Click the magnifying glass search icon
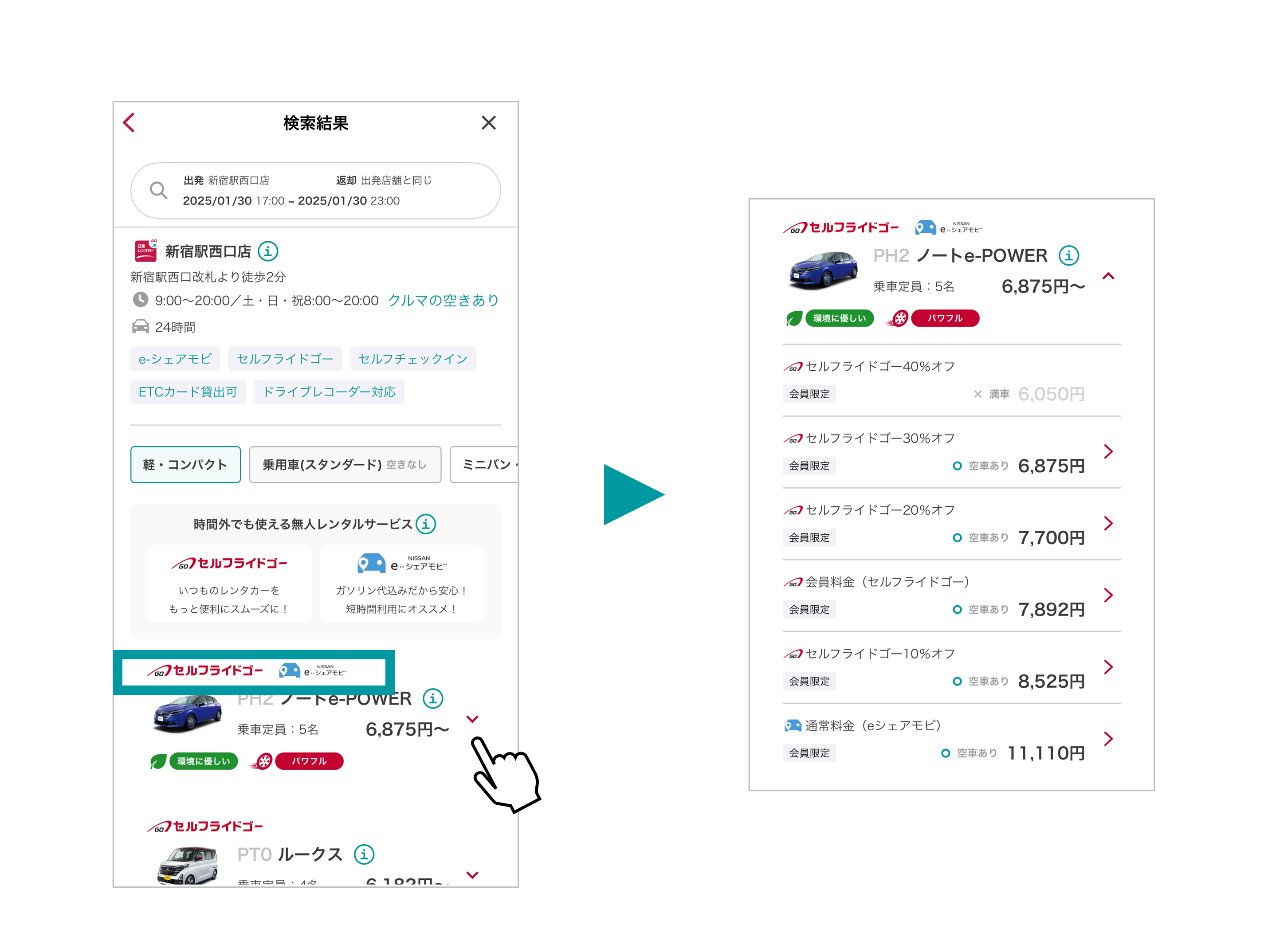Image resolution: width=1268 pixels, height=952 pixels. 158,190
